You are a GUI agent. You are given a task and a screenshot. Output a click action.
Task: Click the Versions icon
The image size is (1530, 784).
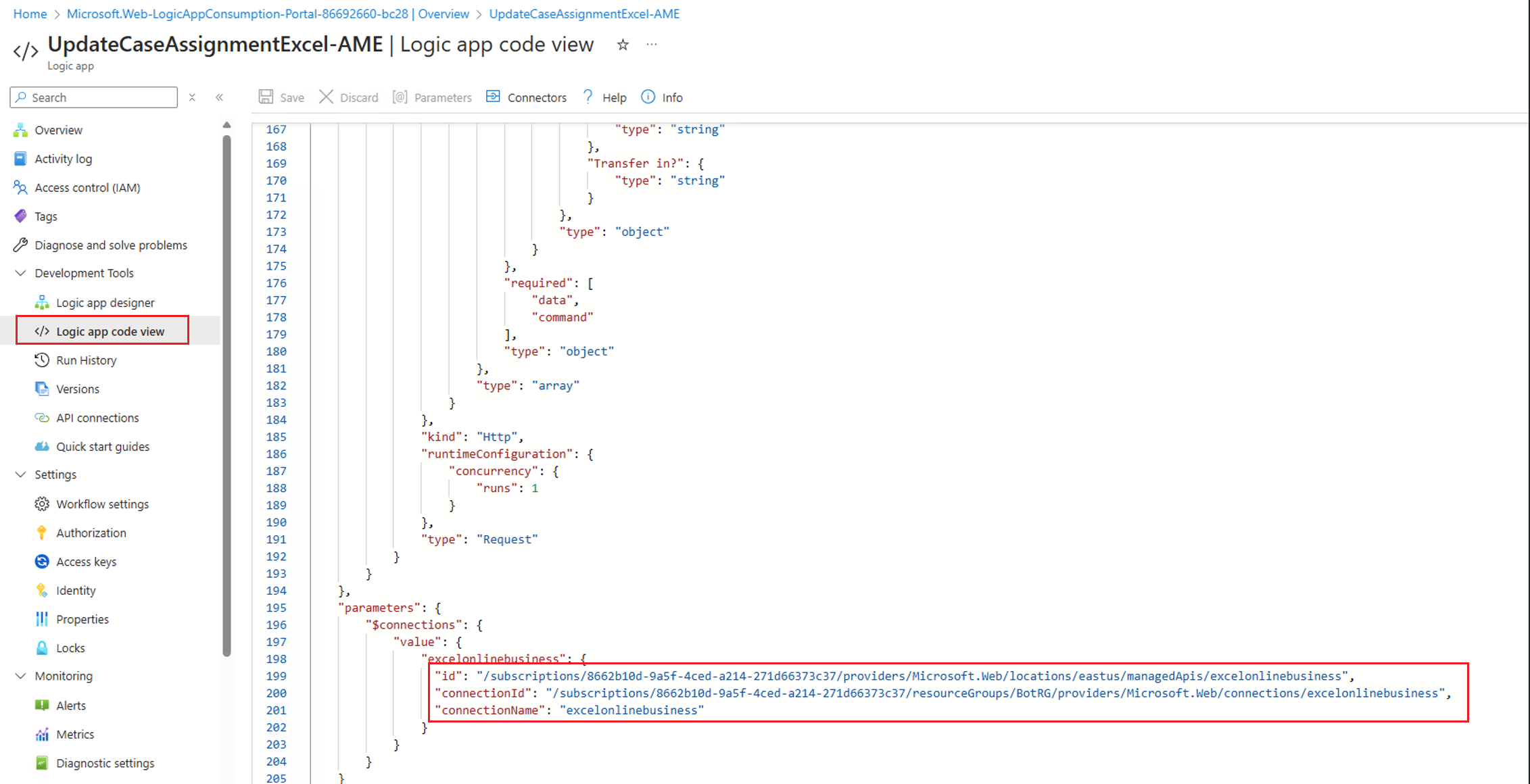(x=42, y=389)
